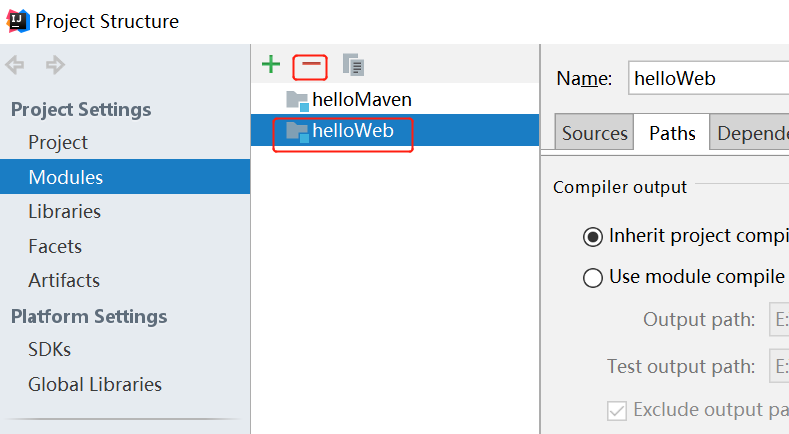This screenshot has width=789, height=434.
Task: Click the helloMaven module folder icon
Action: click(x=297, y=99)
